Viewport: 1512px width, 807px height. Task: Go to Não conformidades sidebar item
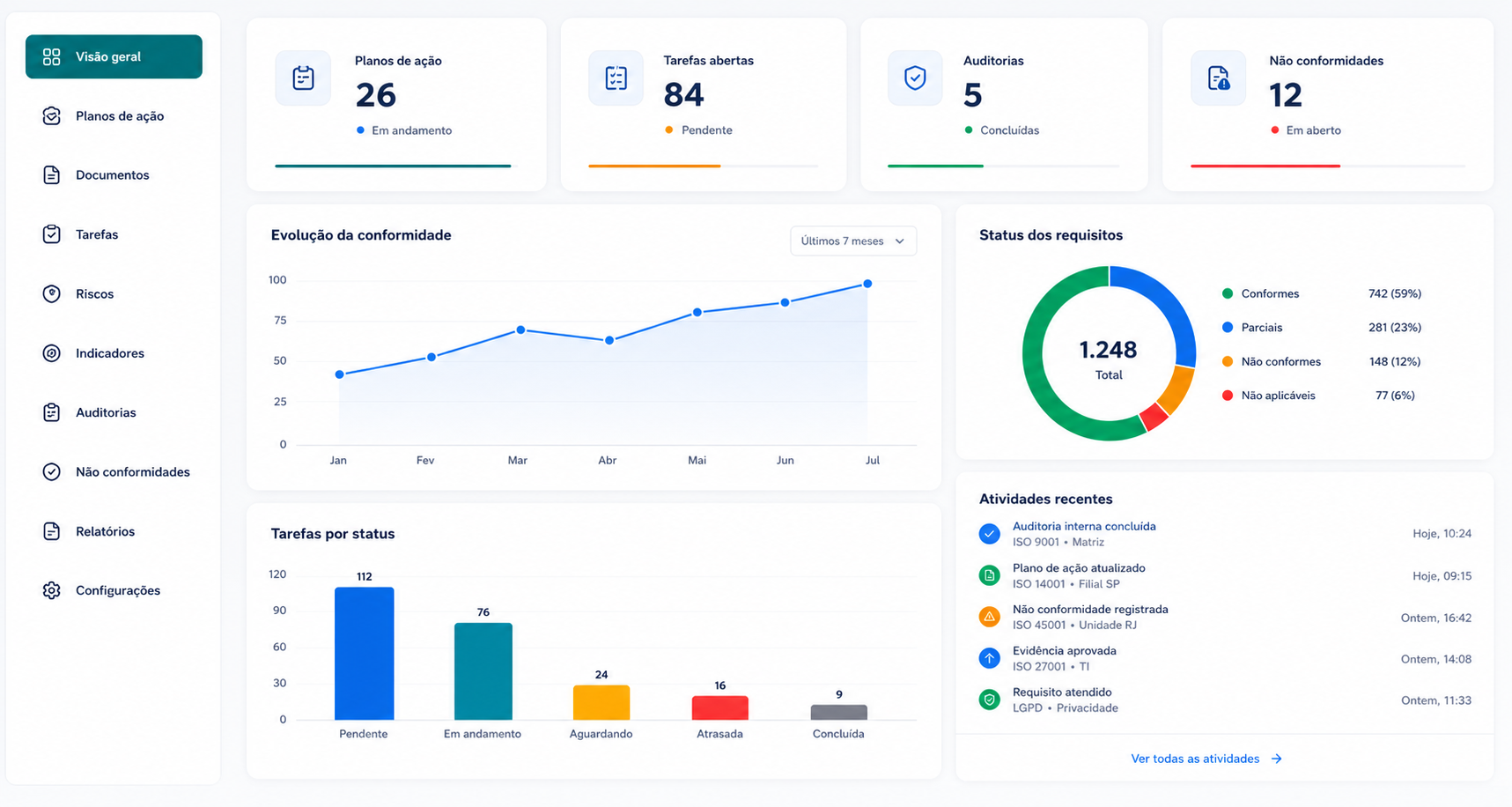pos(114,471)
